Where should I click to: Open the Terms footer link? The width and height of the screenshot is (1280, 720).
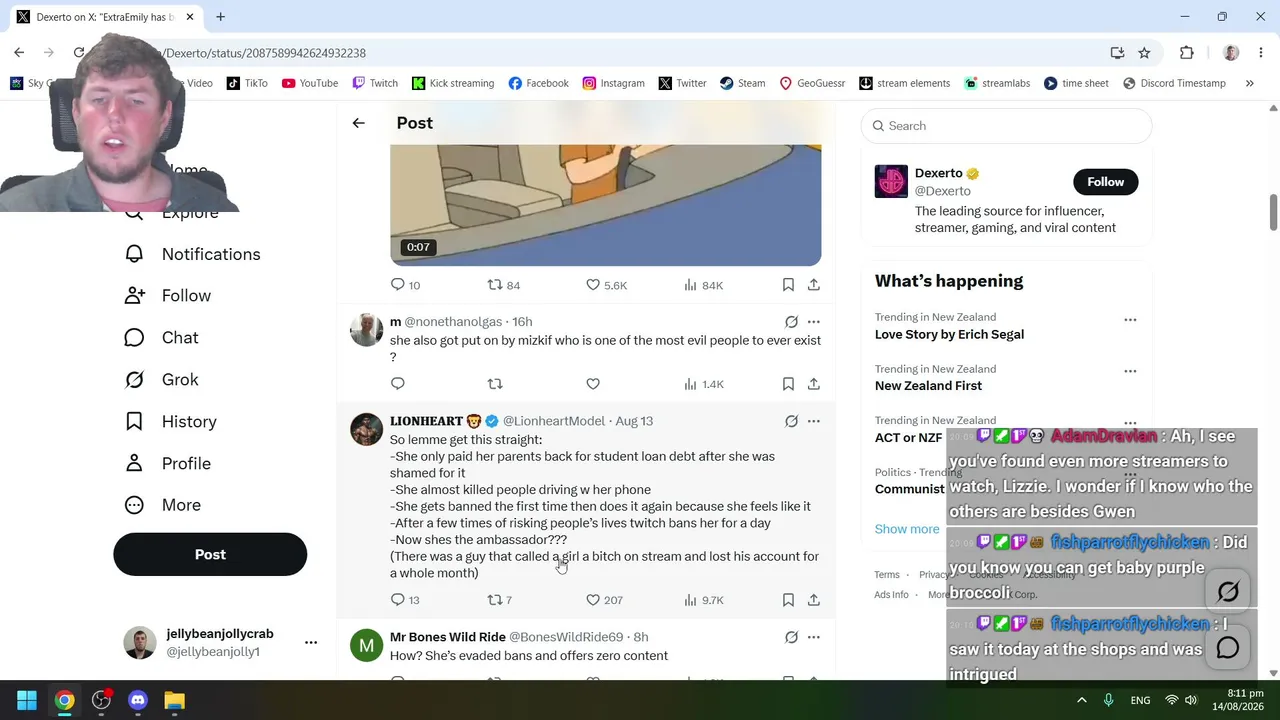887,575
